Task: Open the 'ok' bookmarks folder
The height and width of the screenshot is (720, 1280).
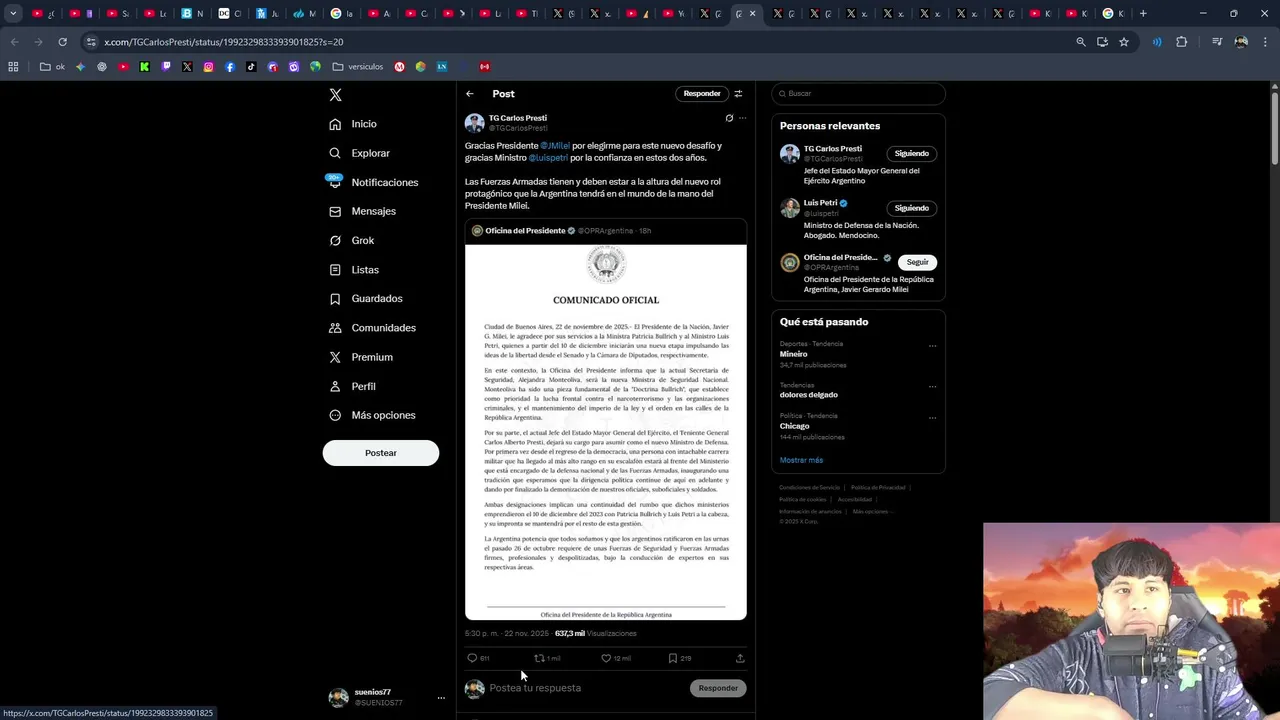Action: [x=52, y=67]
